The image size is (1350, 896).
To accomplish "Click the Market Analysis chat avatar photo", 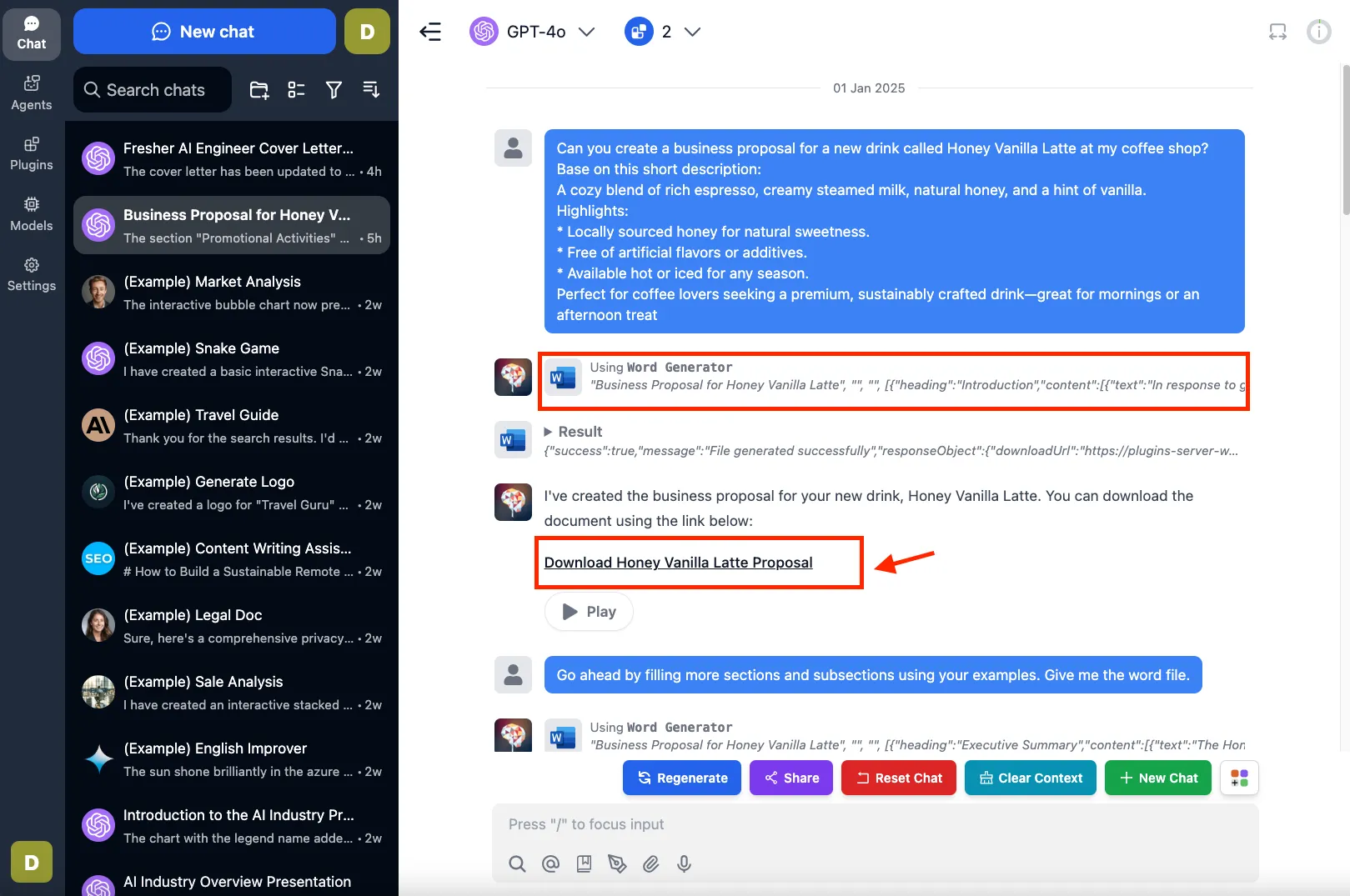I will [98, 292].
